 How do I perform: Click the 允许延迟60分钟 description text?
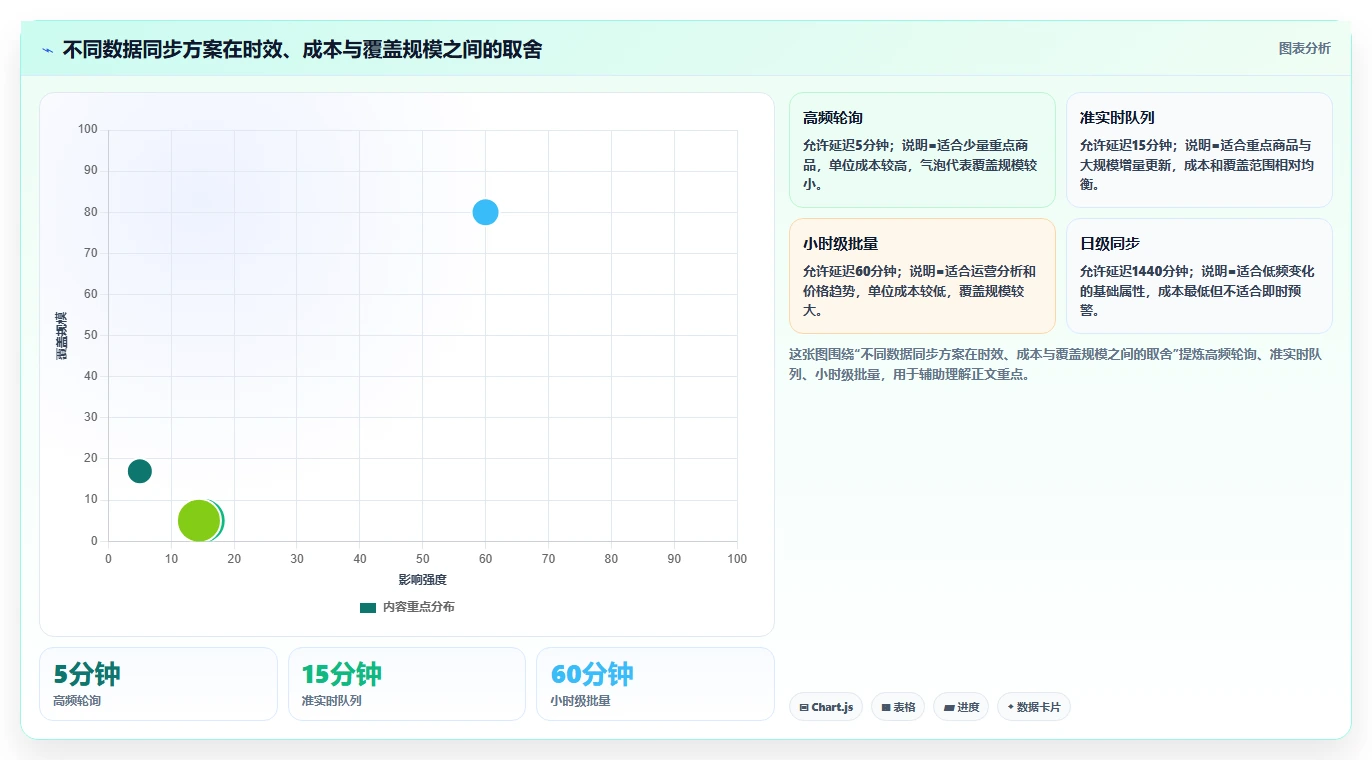click(x=920, y=291)
